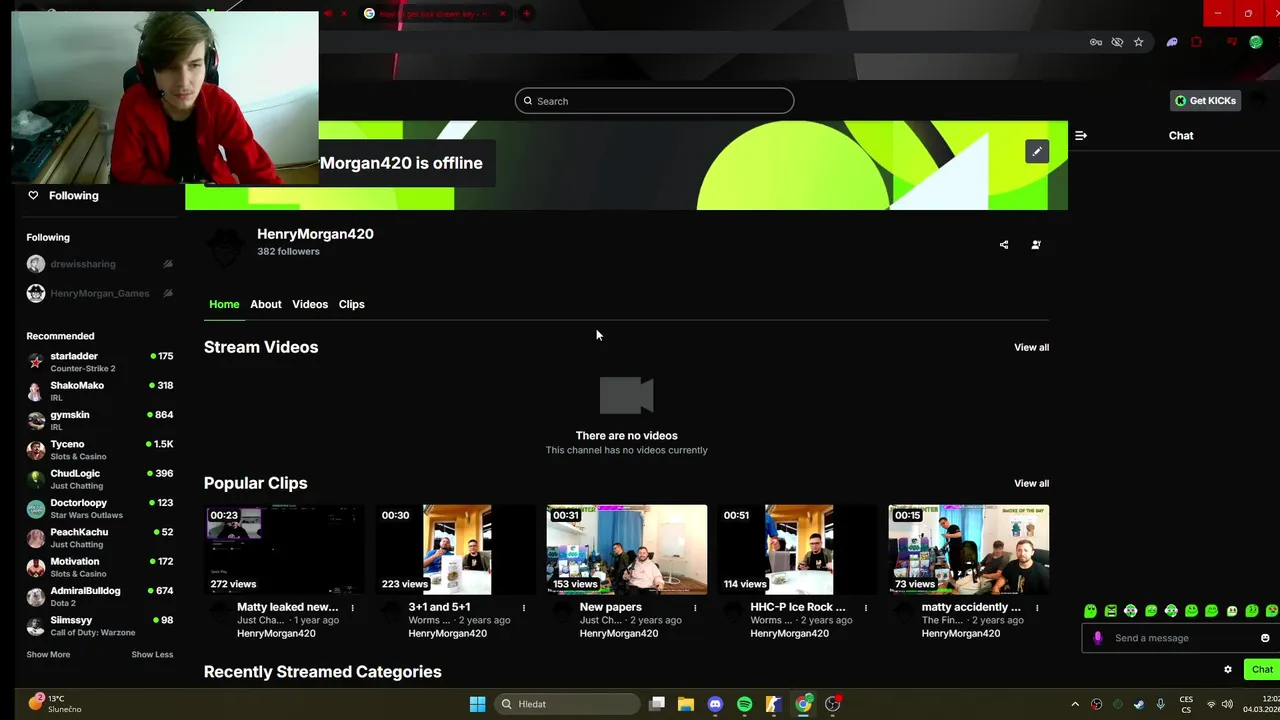Click the 382 followers count text
1280x720 pixels.
pyautogui.click(x=288, y=252)
